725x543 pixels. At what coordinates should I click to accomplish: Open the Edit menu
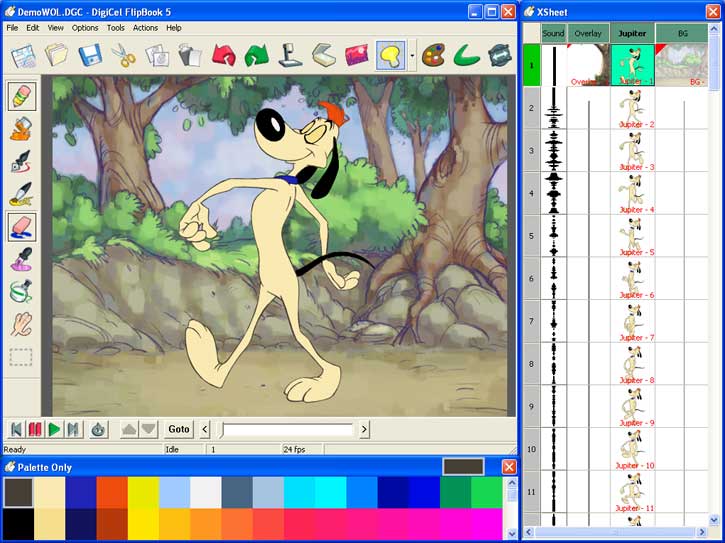32,28
